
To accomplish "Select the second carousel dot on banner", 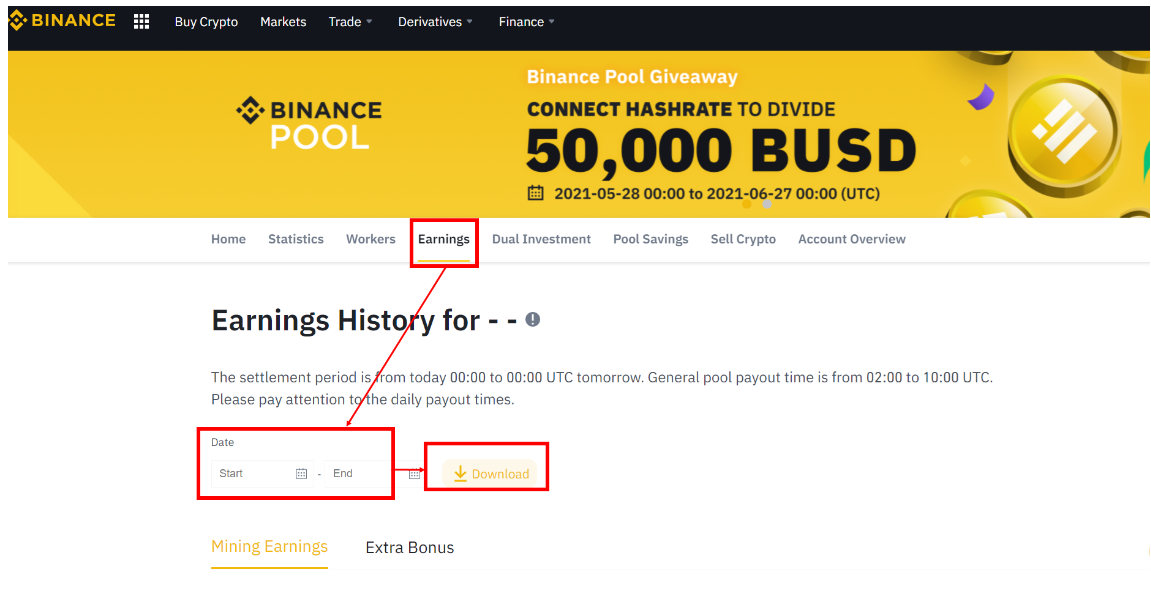I will click(766, 205).
